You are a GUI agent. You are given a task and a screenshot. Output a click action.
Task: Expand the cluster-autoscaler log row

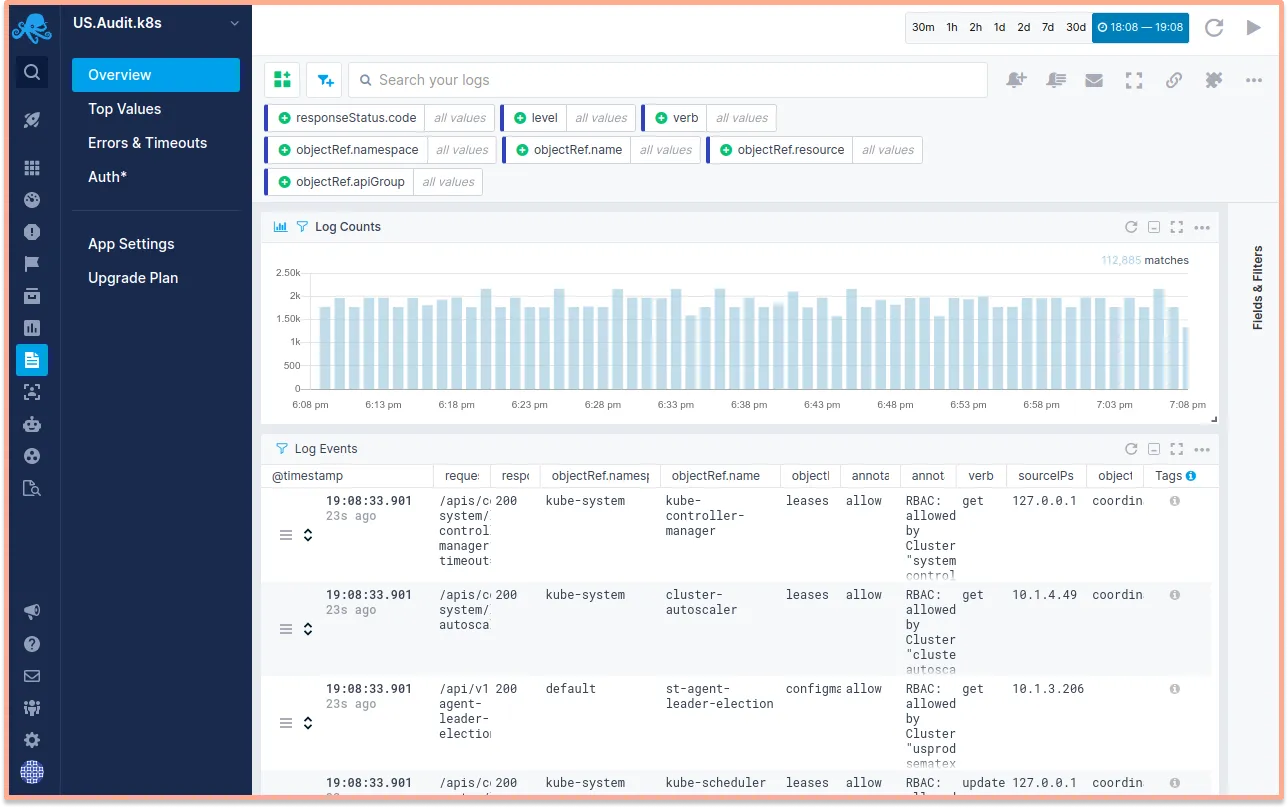[x=308, y=629]
